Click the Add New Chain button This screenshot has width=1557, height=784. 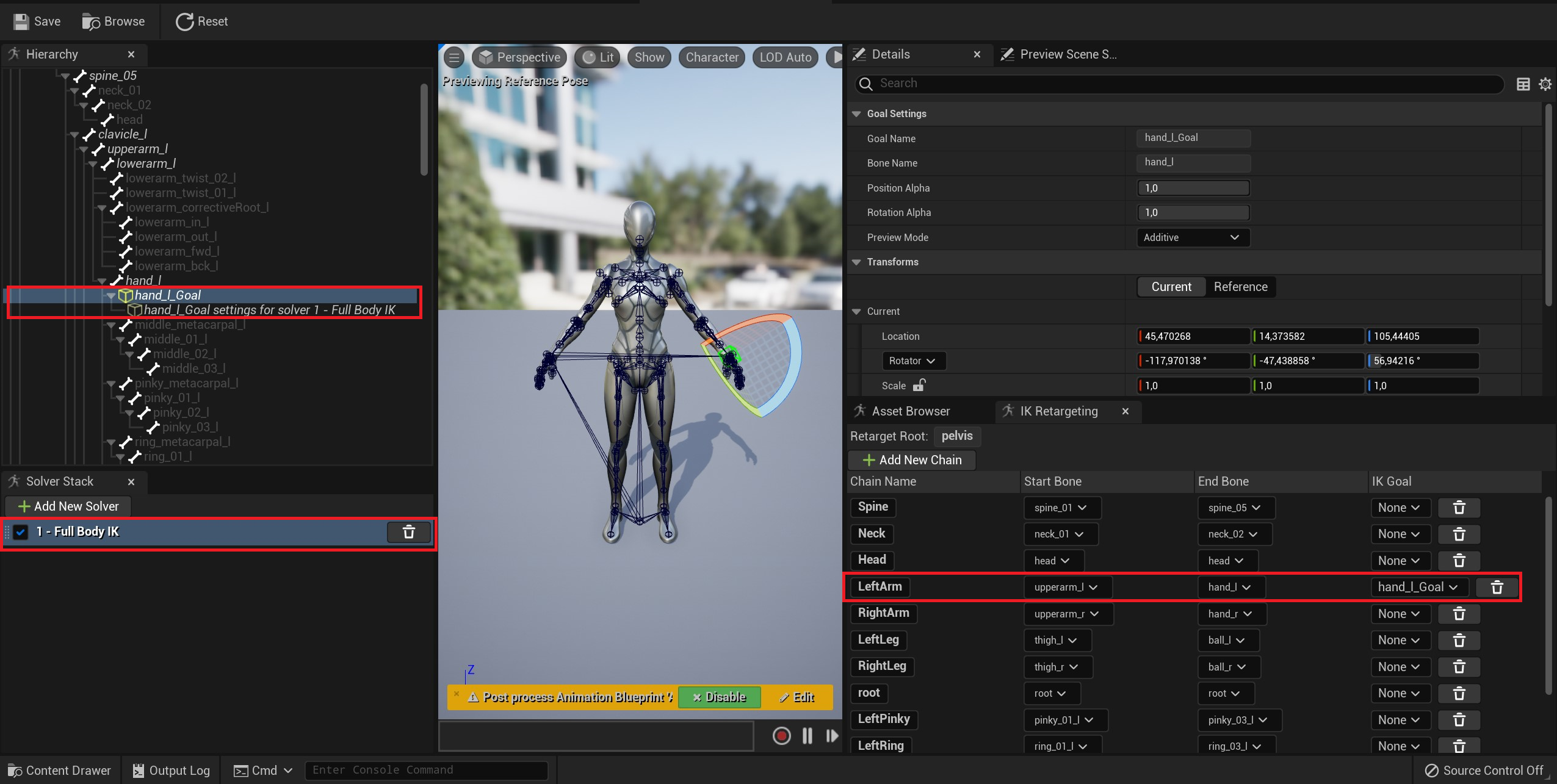(912, 460)
